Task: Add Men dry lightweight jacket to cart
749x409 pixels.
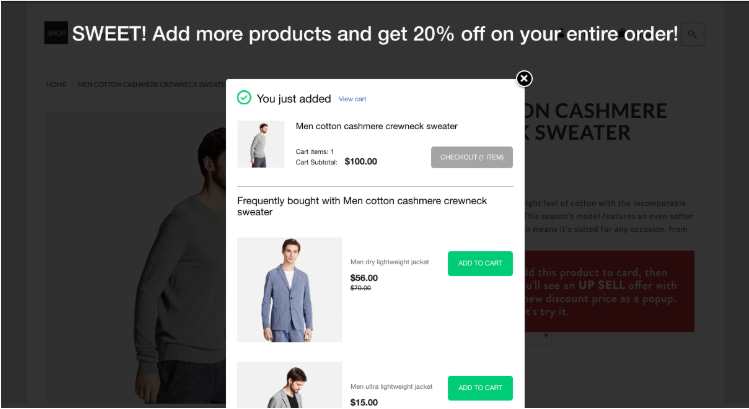Action: pos(480,263)
